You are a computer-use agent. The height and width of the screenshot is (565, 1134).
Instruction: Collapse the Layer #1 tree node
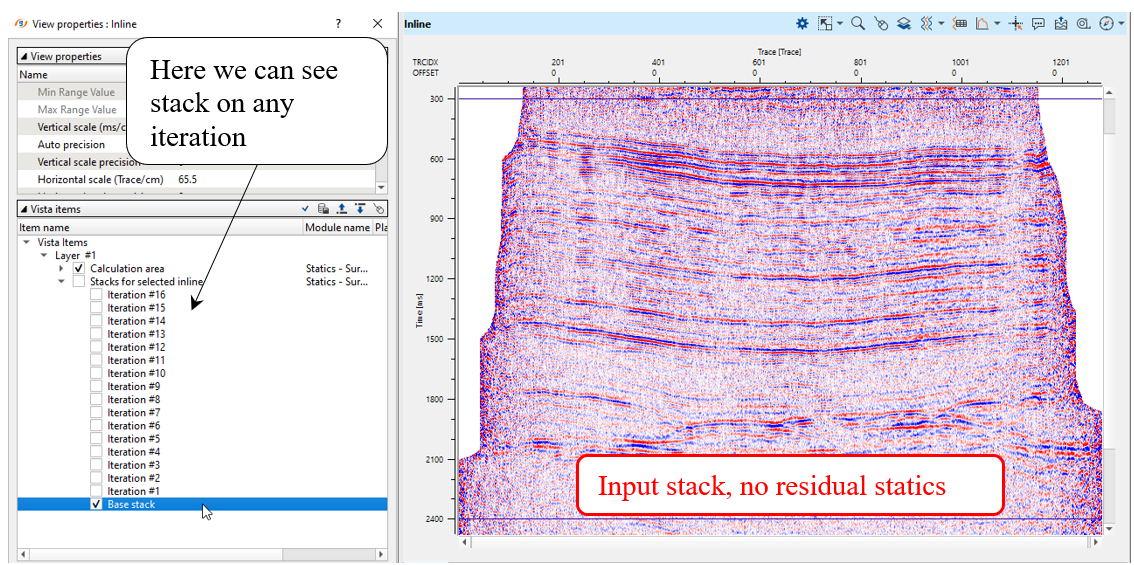point(44,256)
